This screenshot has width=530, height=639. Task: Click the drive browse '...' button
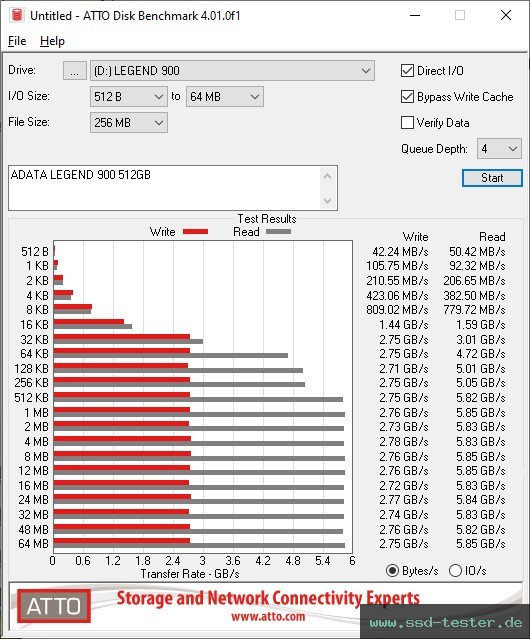[75, 71]
